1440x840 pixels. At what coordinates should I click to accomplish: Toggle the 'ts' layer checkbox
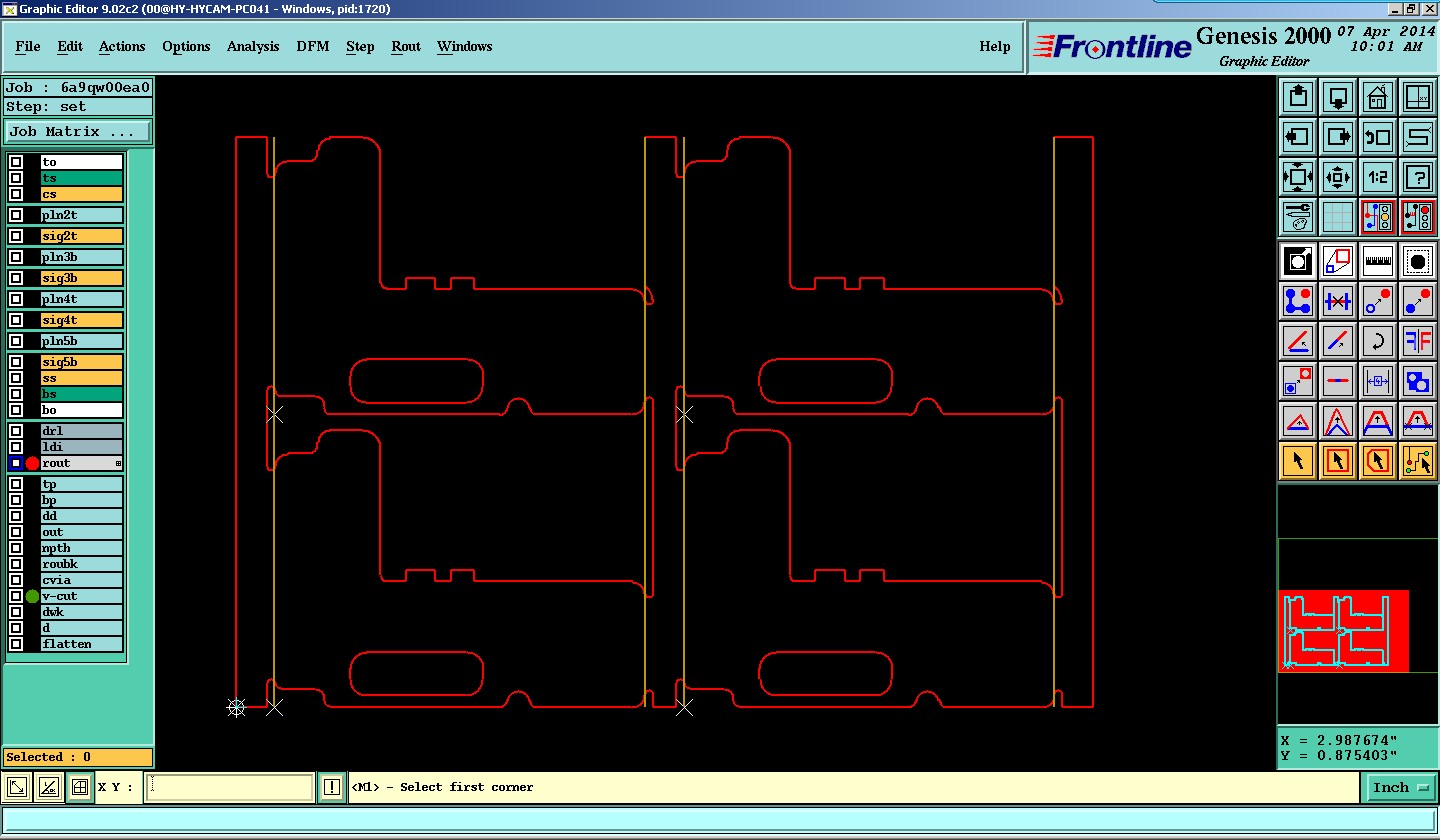[x=16, y=178]
